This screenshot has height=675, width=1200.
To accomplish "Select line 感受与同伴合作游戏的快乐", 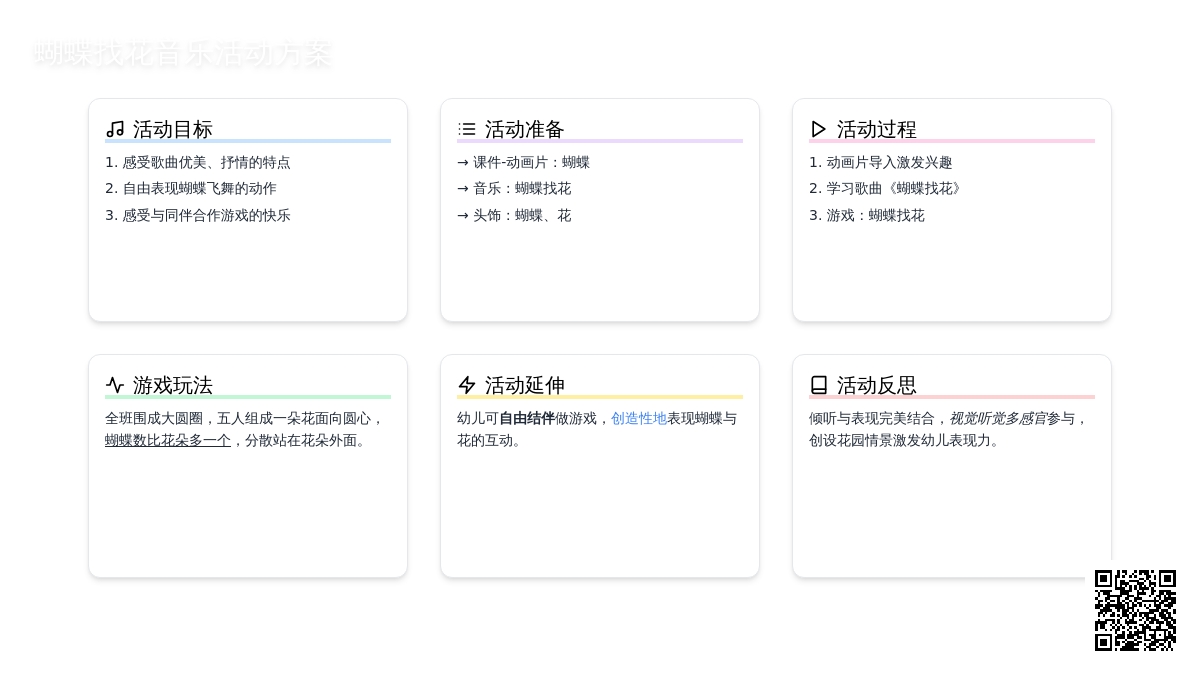I will [x=198, y=215].
